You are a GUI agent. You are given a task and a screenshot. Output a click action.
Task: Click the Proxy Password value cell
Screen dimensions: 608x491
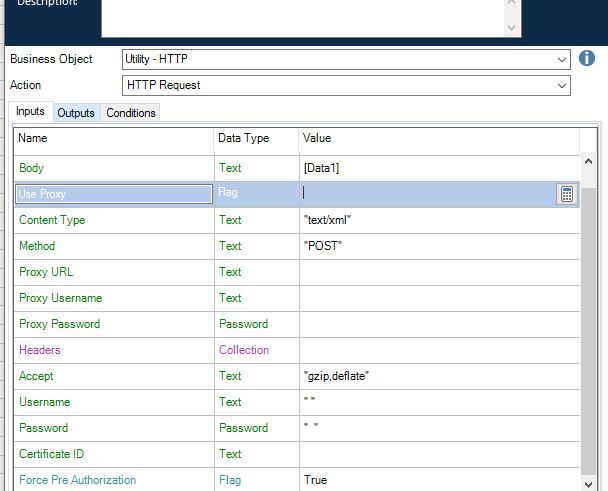pyautogui.click(x=440, y=324)
